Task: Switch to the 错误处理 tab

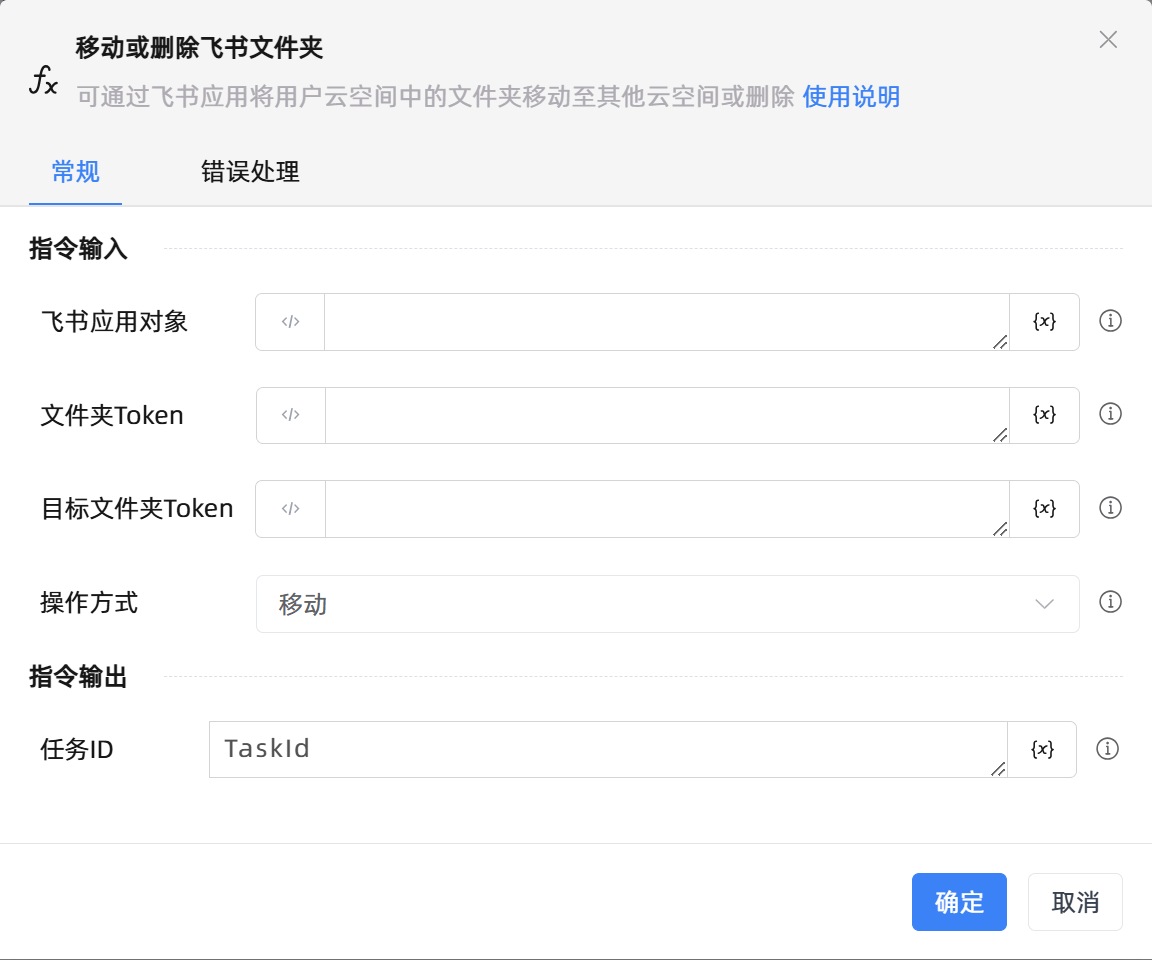Action: [x=251, y=172]
